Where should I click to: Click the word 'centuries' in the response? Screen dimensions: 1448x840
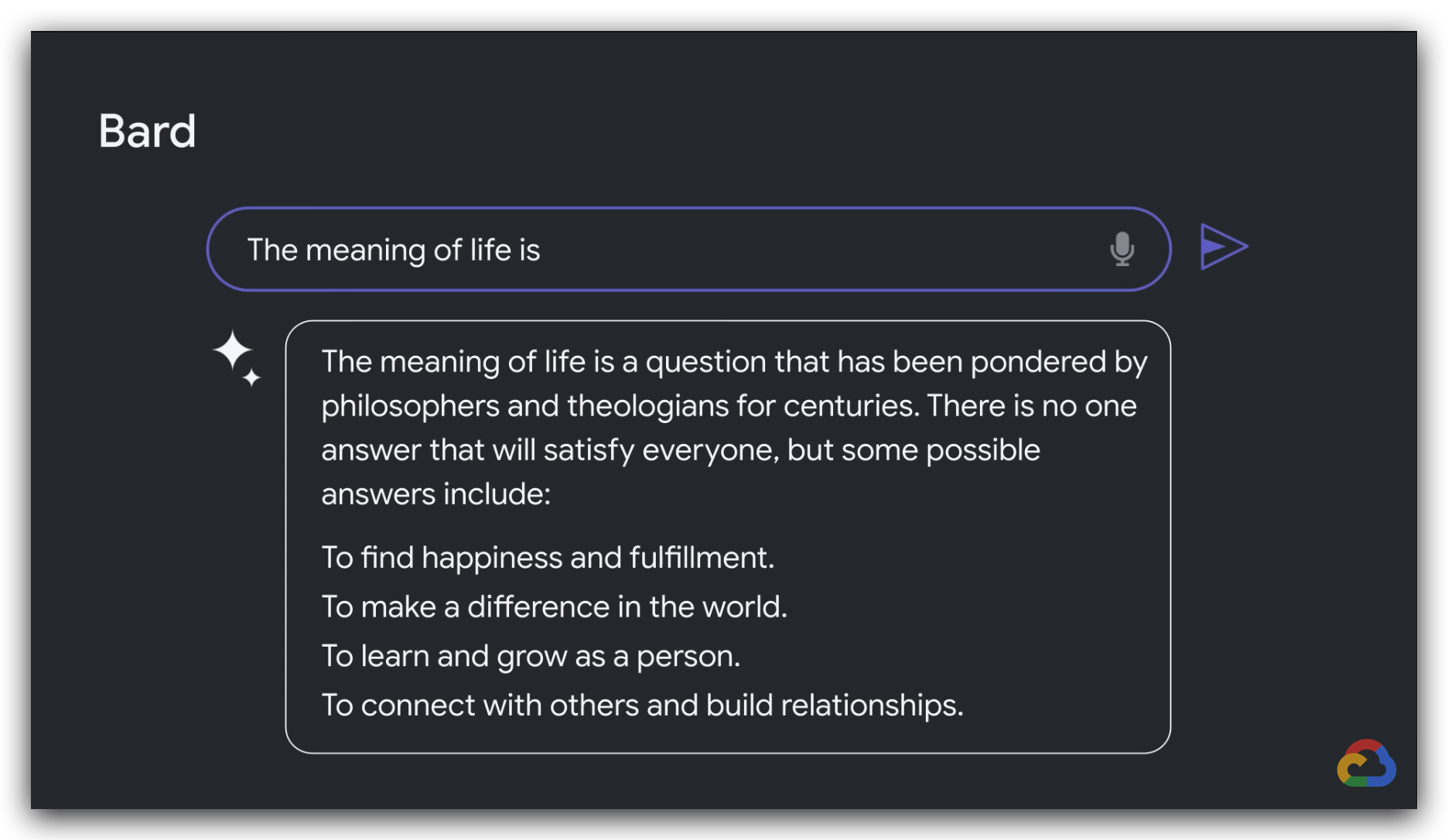tap(849, 406)
